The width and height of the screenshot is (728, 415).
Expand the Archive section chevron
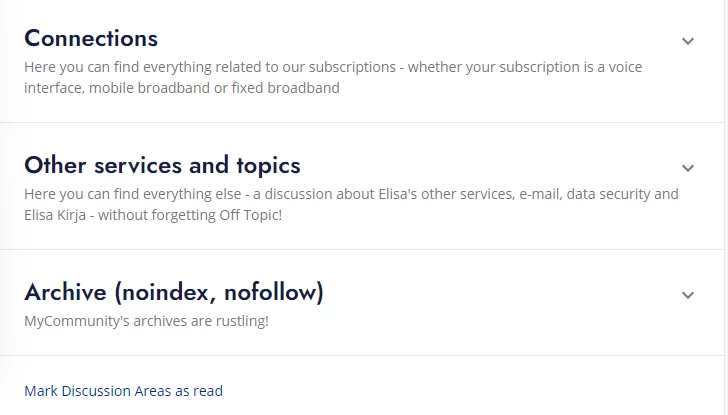coord(688,295)
